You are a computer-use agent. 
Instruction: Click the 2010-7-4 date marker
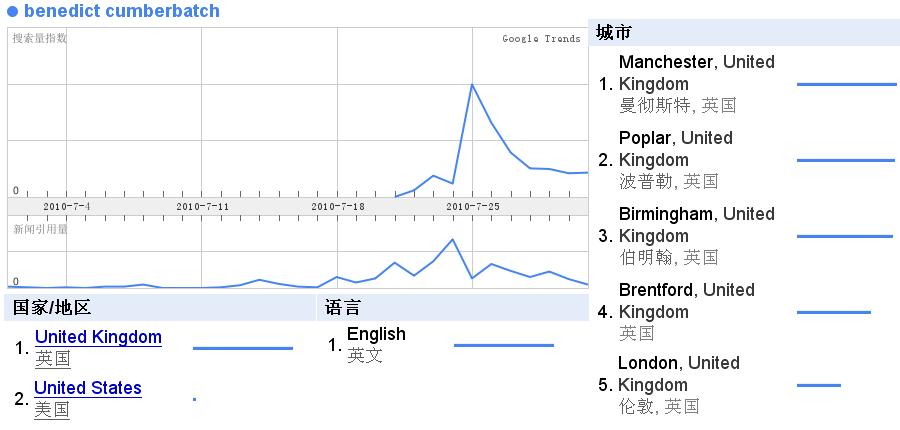coord(67,206)
